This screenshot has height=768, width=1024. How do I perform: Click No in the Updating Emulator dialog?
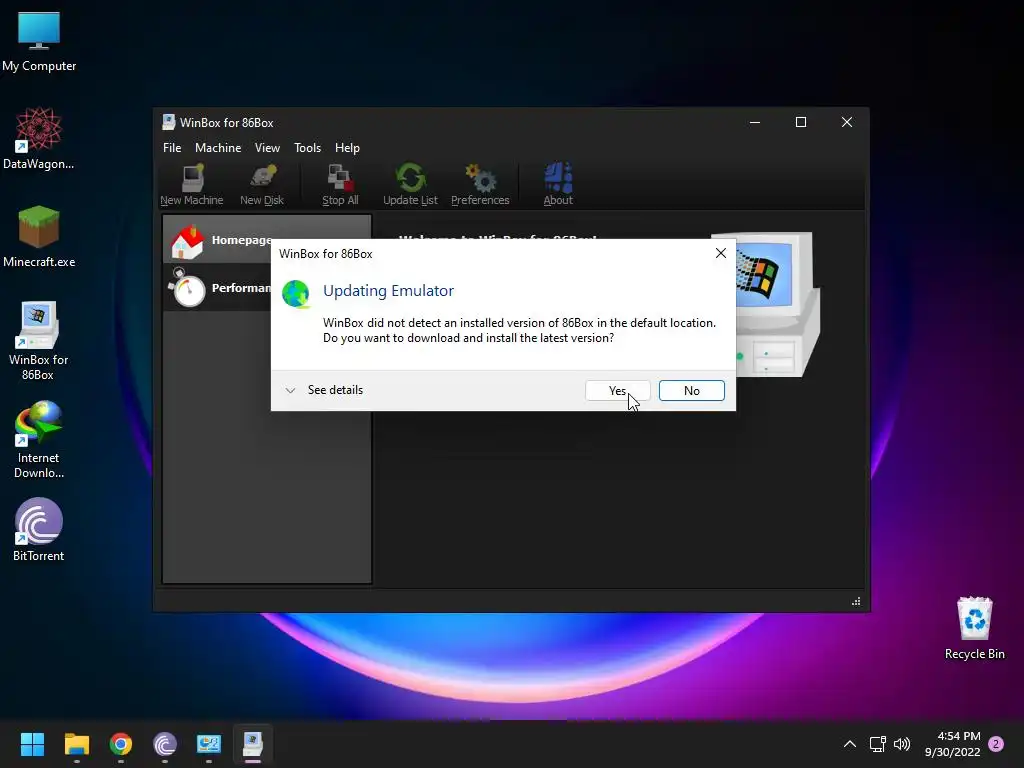click(x=692, y=391)
